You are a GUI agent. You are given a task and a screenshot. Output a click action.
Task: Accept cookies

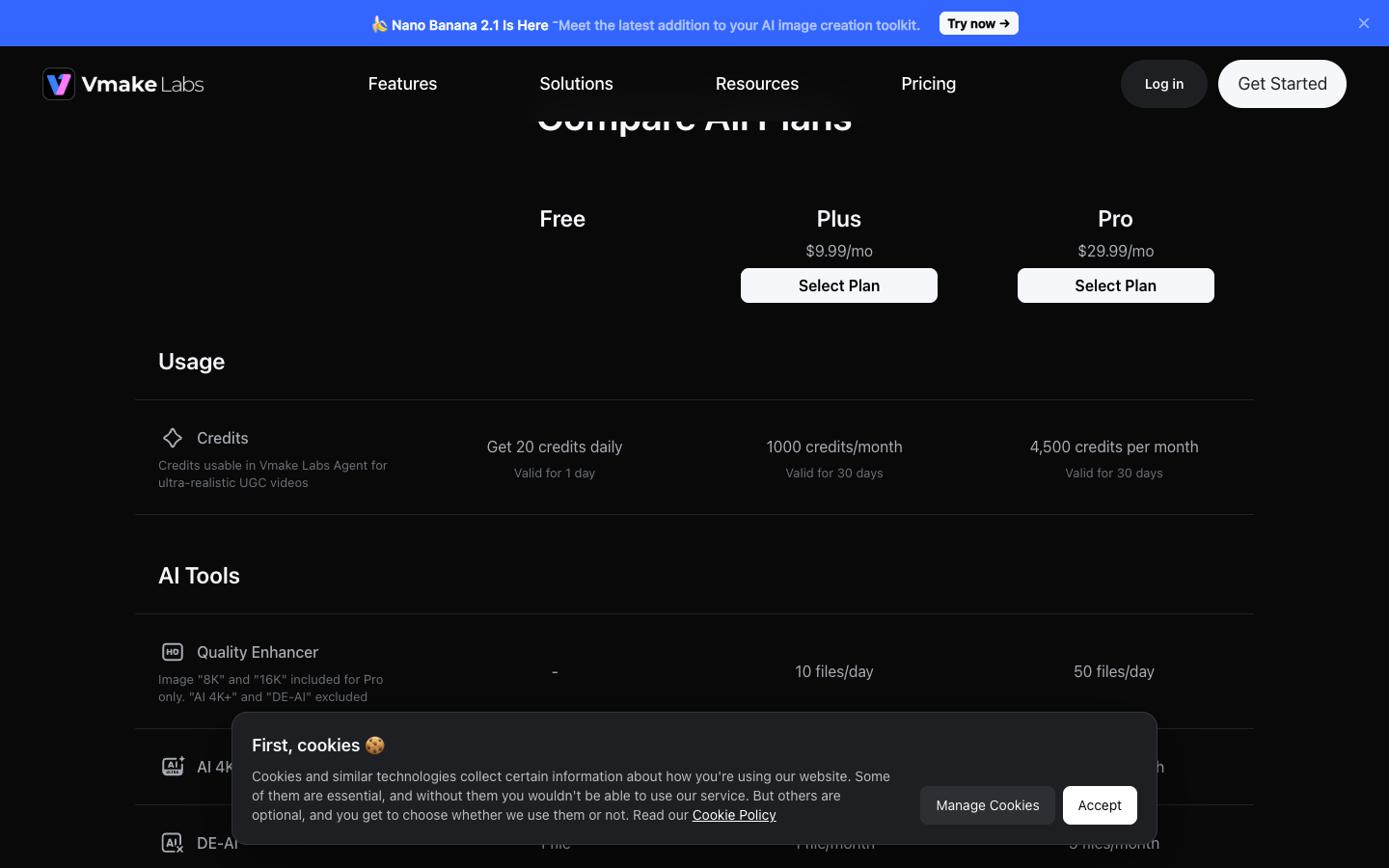[x=1100, y=805]
